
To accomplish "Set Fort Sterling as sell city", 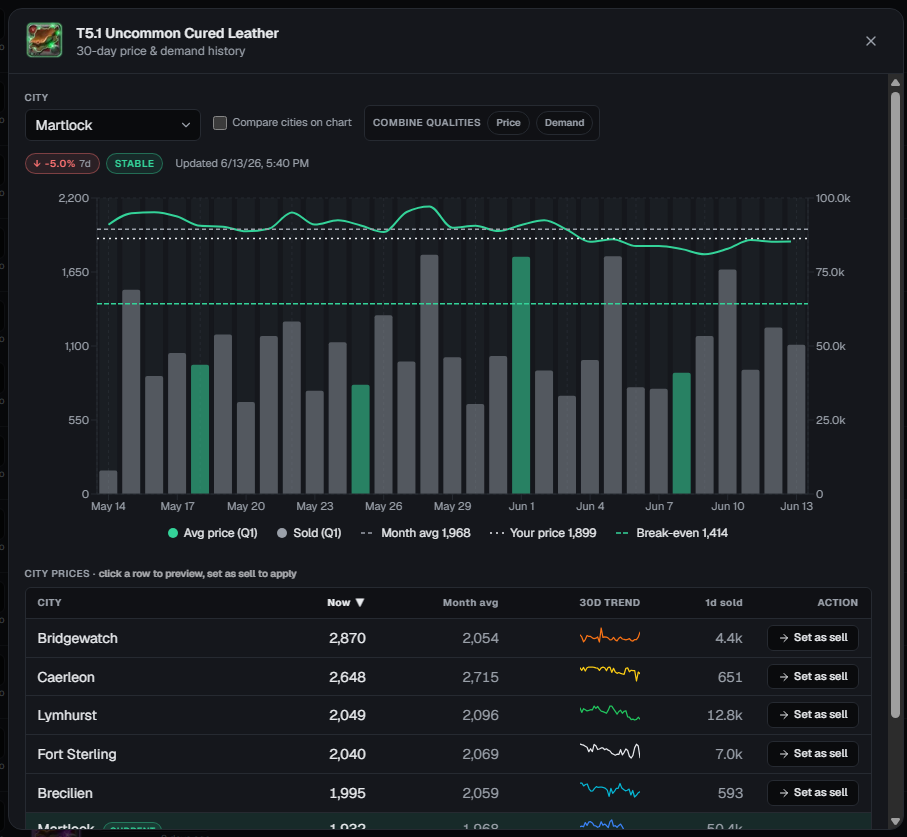I will pos(813,754).
